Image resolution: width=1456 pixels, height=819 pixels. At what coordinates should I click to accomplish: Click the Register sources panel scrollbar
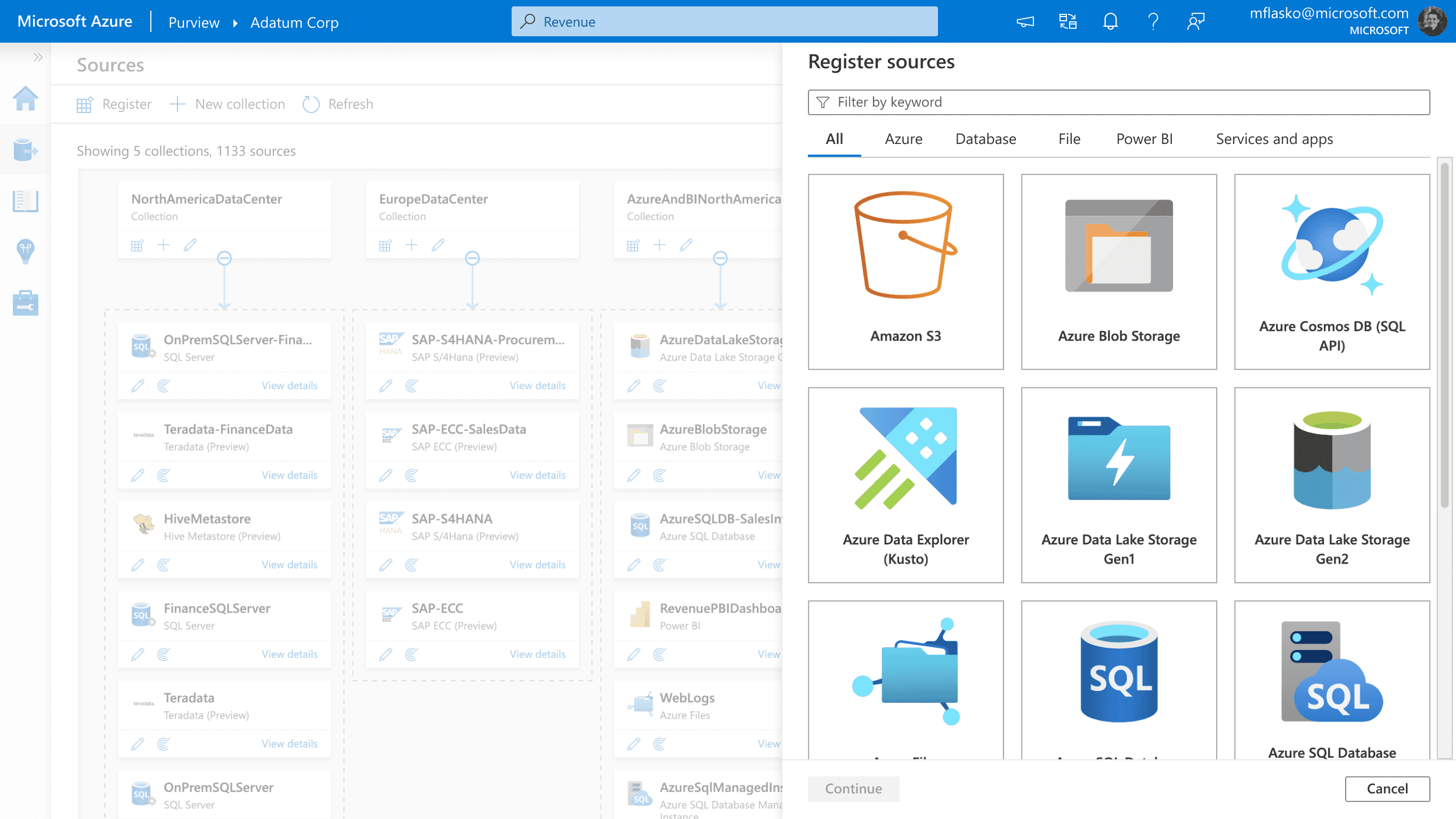[1444, 335]
